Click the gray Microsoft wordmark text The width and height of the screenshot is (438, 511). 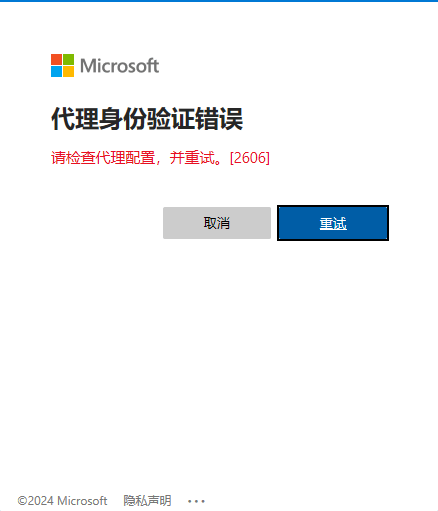pyautogui.click(x=120, y=66)
